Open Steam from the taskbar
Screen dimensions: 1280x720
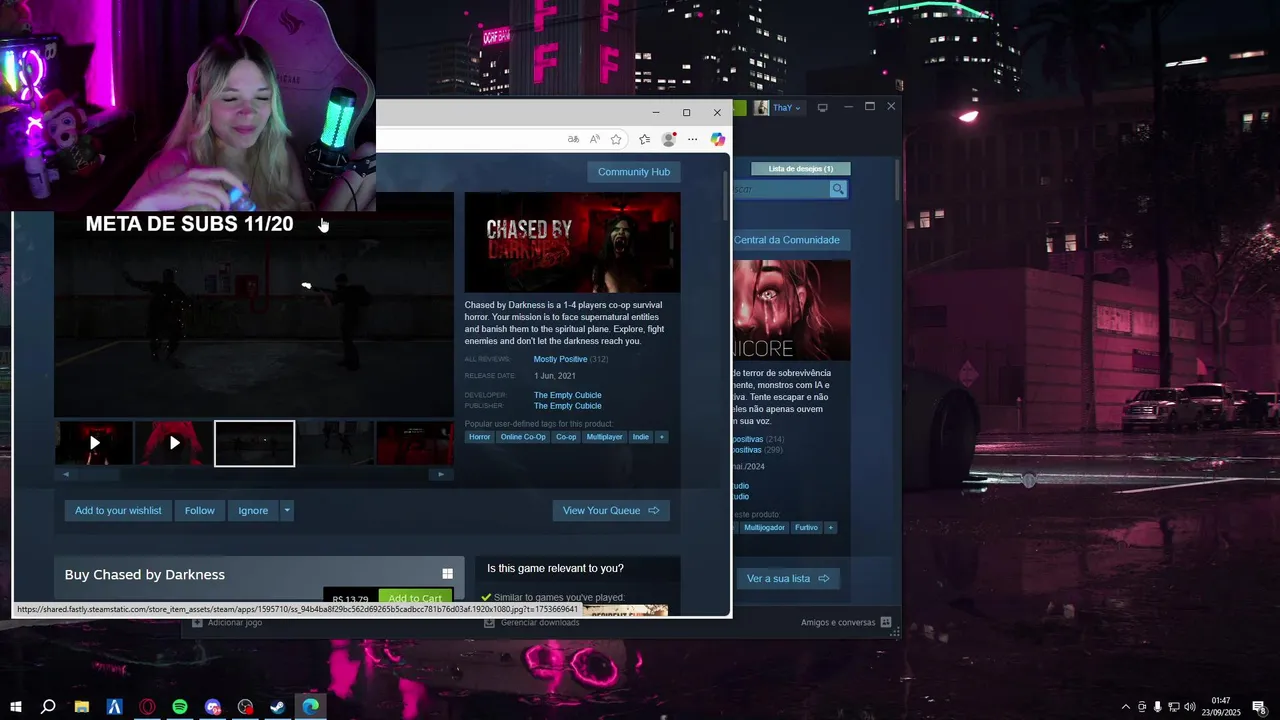pyautogui.click(x=278, y=707)
